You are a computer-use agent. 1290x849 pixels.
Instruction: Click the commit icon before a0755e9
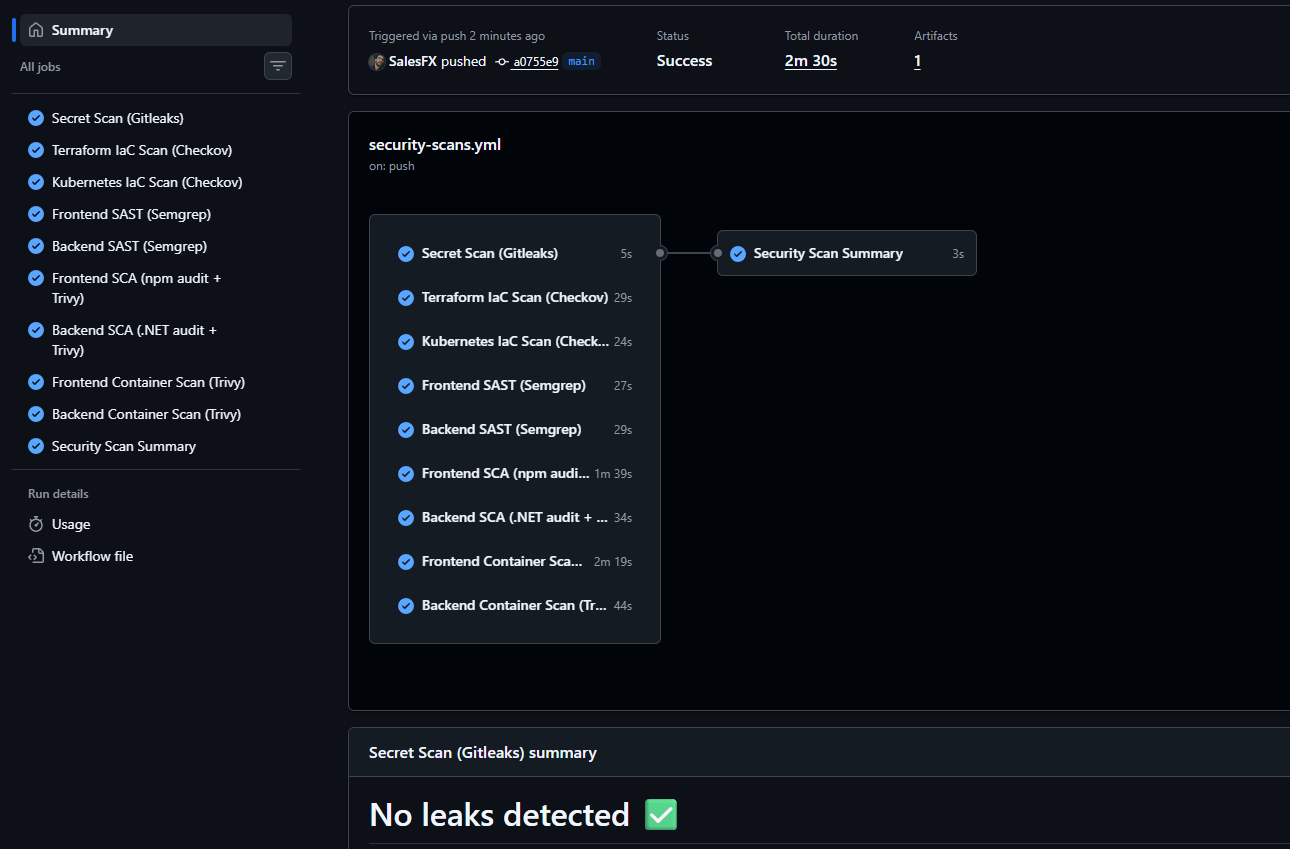tap(502, 62)
